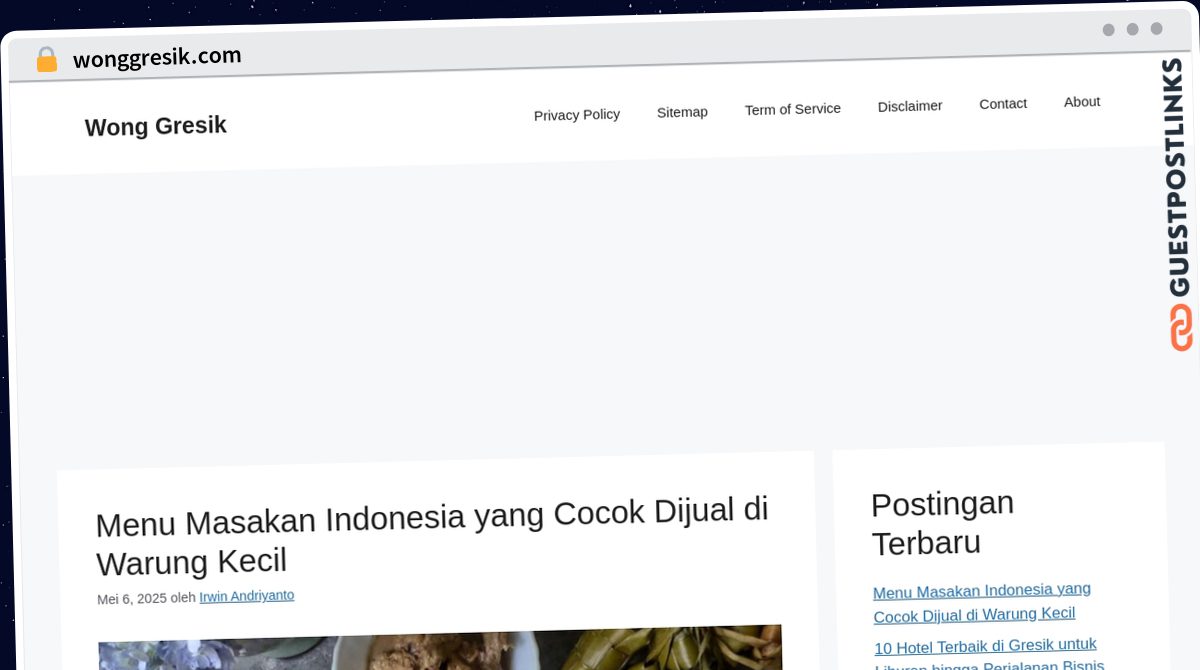The height and width of the screenshot is (670, 1200).
Task: Open article title Menu Masakan Indonesia
Action: (x=432, y=536)
